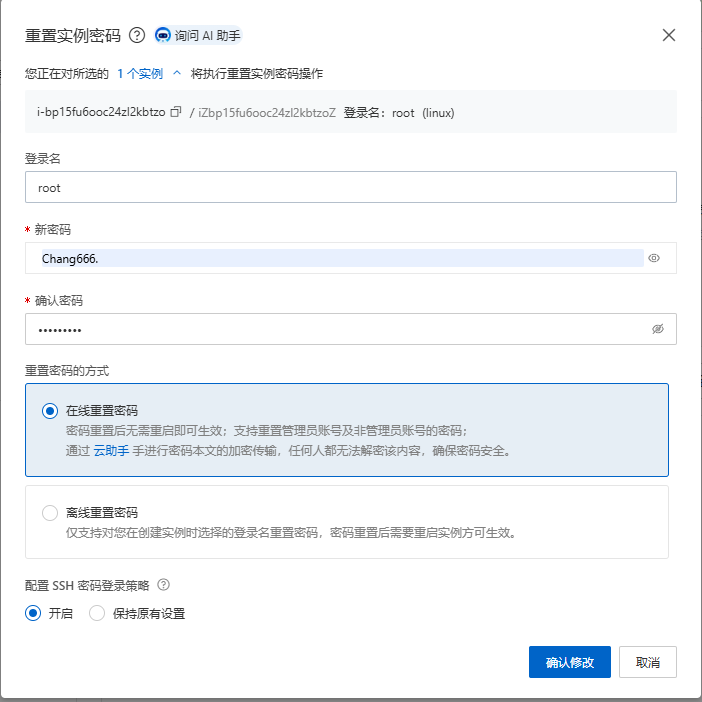Hide the new password with eye icon
The height and width of the screenshot is (702, 702).
pyautogui.click(x=655, y=258)
